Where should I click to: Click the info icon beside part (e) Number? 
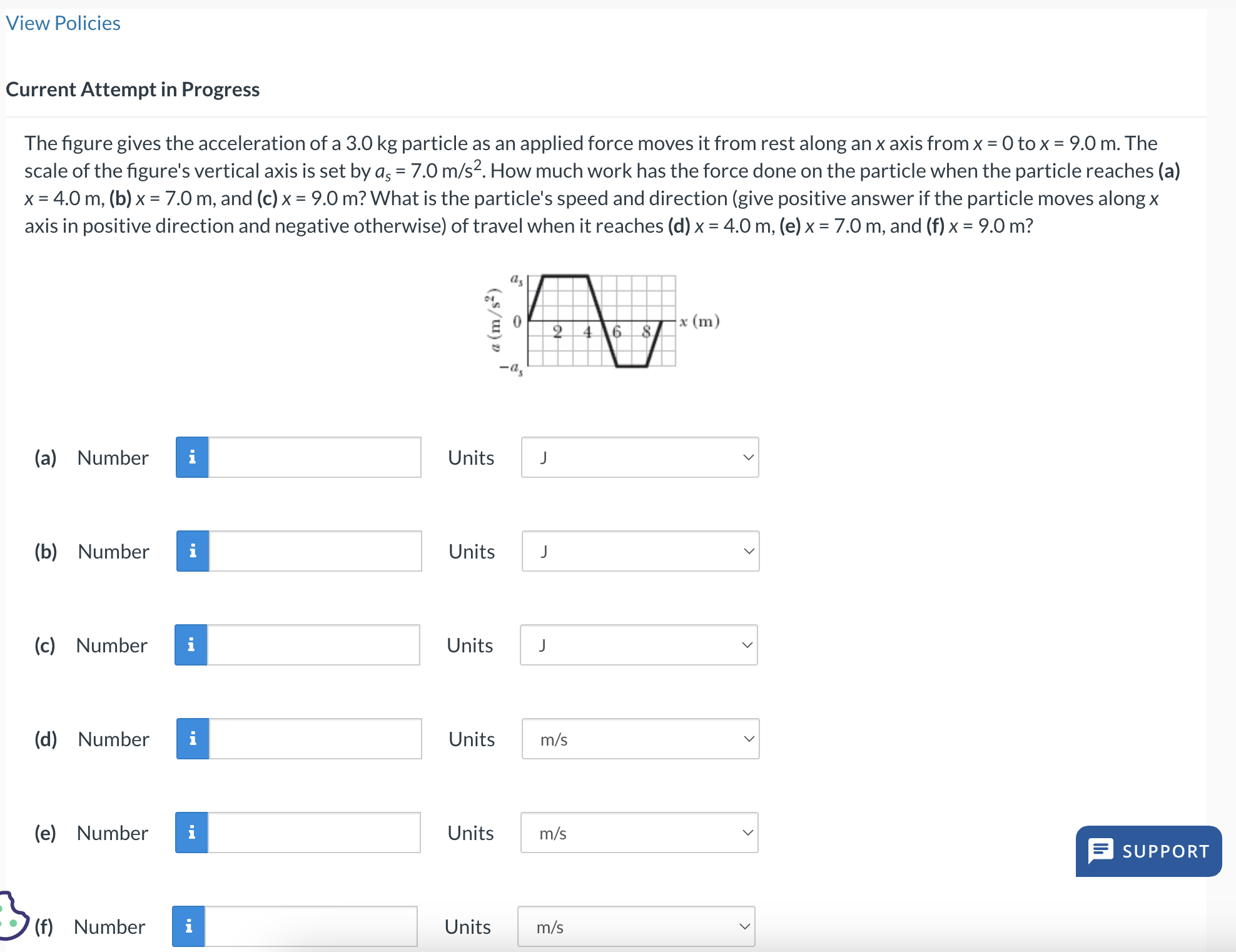click(x=191, y=833)
